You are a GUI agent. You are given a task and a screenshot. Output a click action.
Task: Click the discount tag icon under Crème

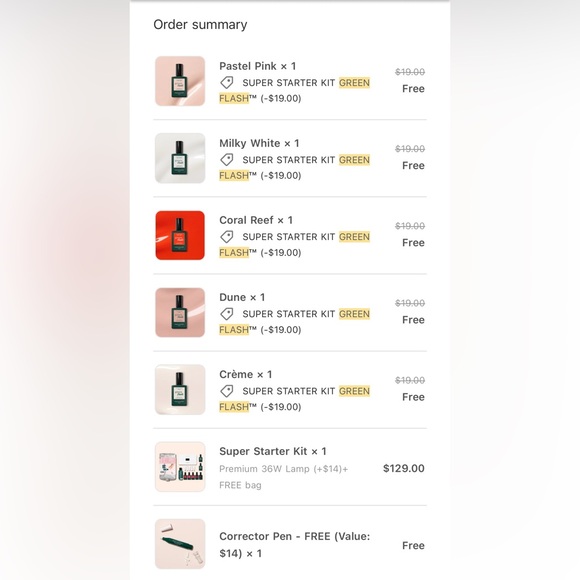point(227,391)
